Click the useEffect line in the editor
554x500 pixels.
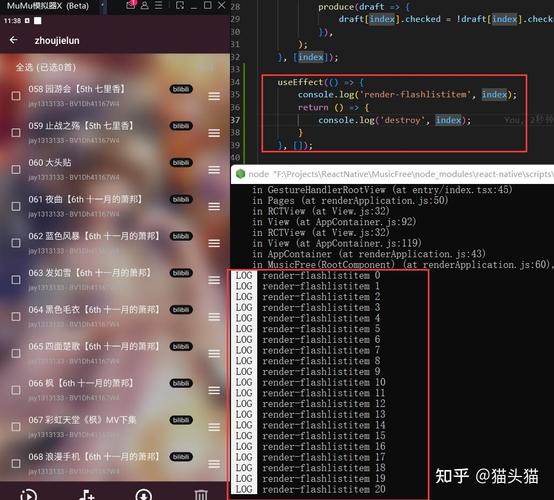(x=321, y=82)
